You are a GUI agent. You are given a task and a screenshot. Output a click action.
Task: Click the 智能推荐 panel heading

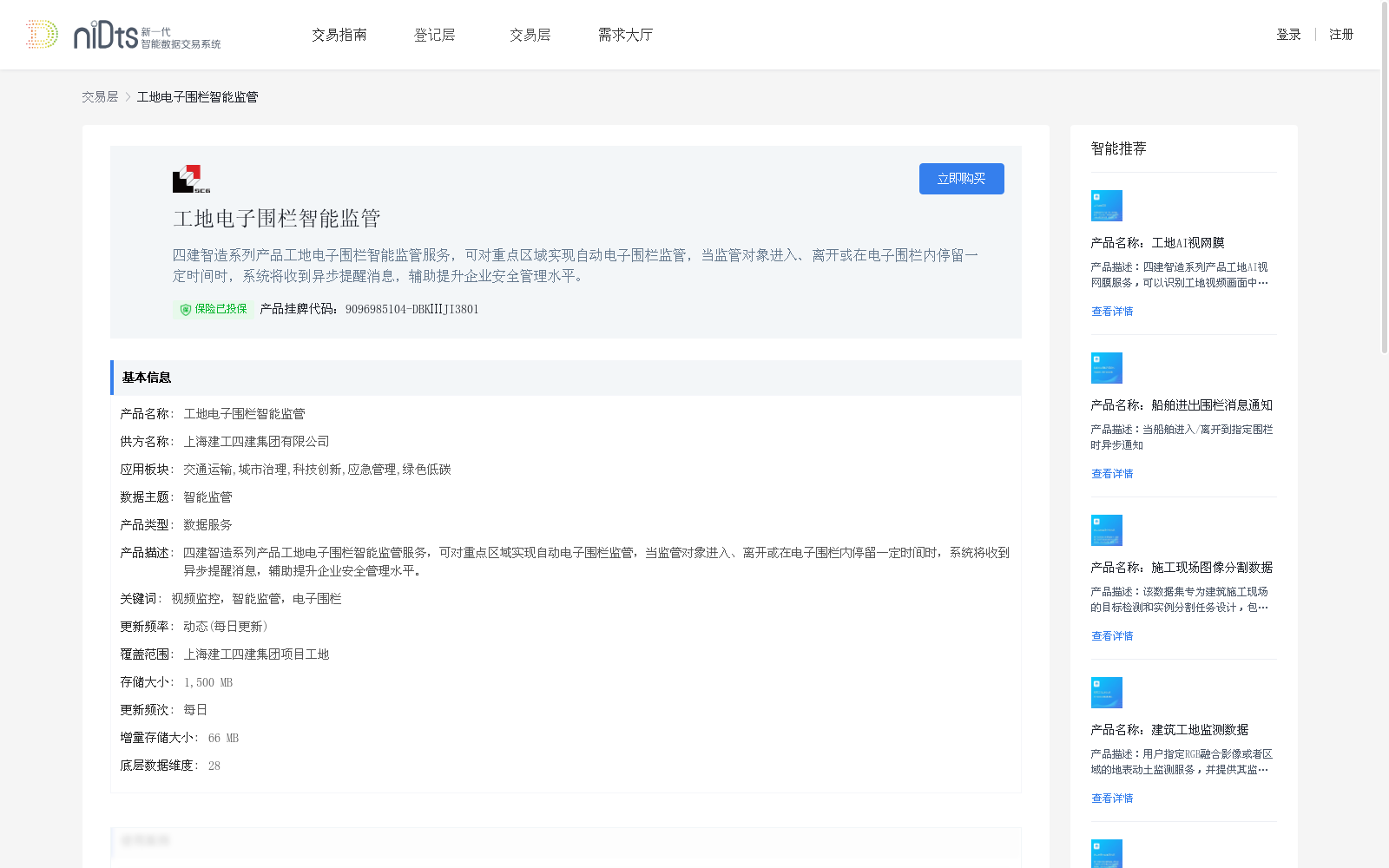[1118, 148]
